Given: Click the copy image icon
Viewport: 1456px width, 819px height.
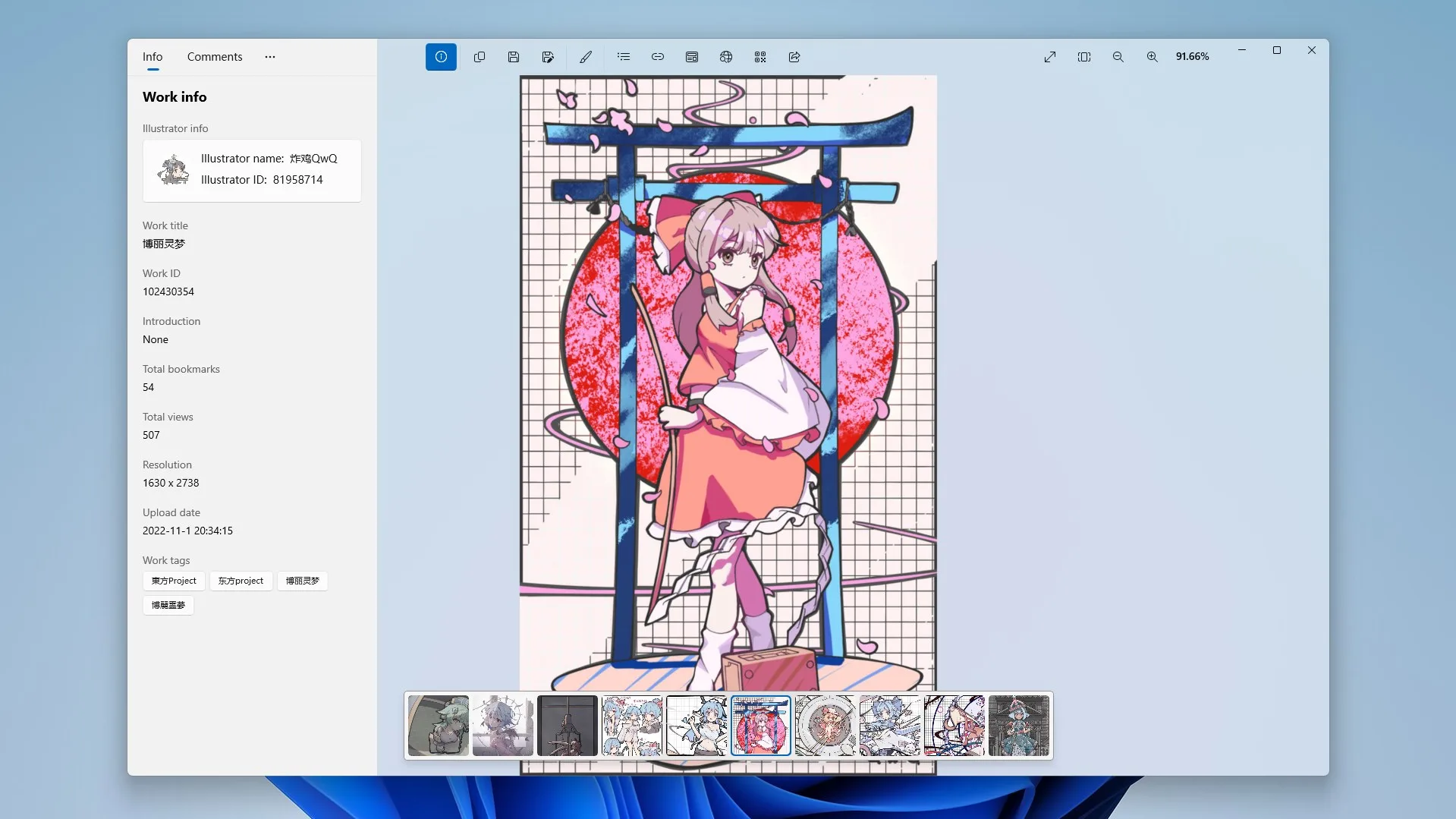Looking at the screenshot, I should click(x=480, y=57).
